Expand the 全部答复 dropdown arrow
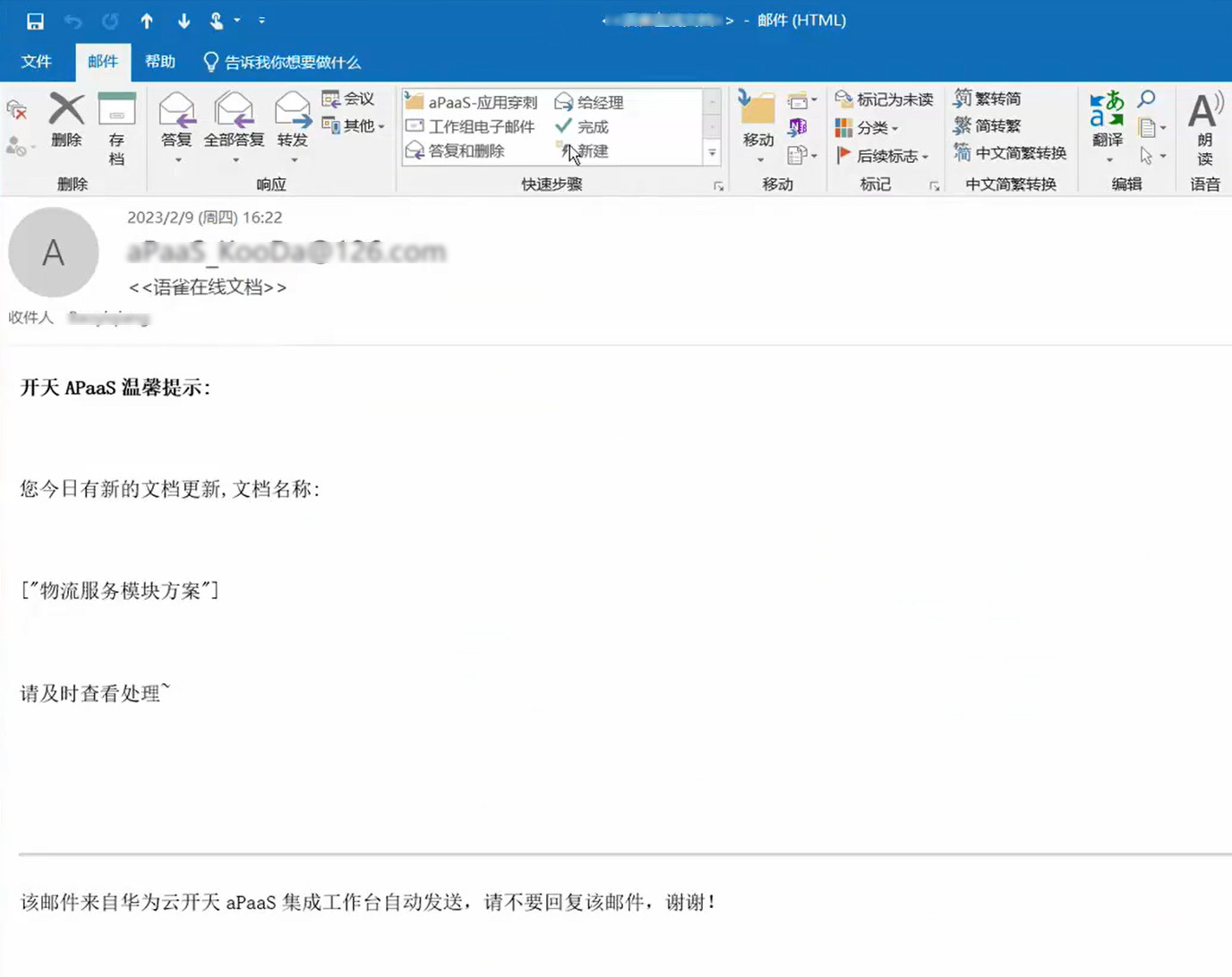Screen dimensions: 1232x977 (x=235, y=160)
